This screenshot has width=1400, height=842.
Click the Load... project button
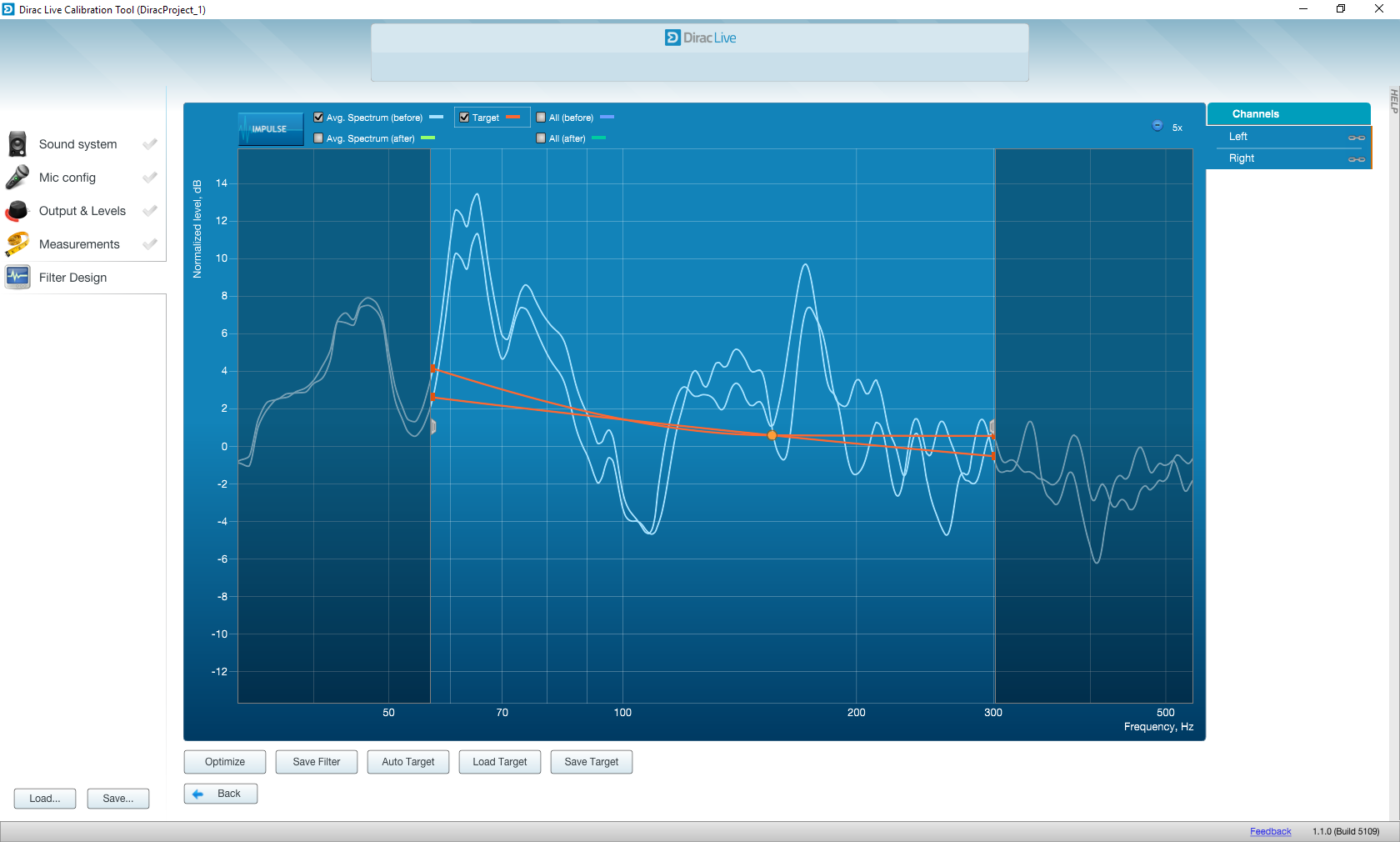[x=45, y=799]
